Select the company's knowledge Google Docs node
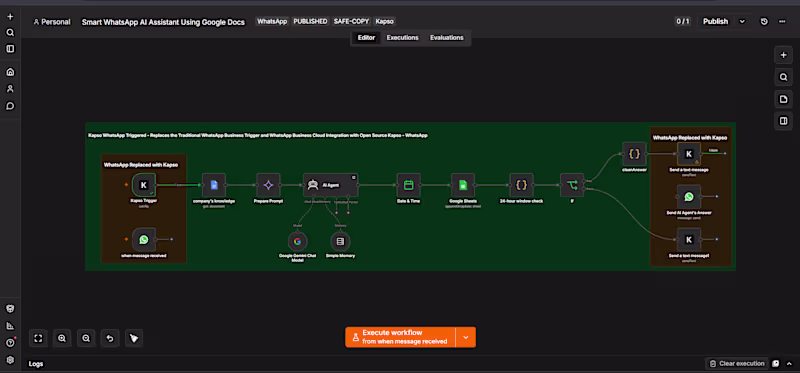 [214, 185]
